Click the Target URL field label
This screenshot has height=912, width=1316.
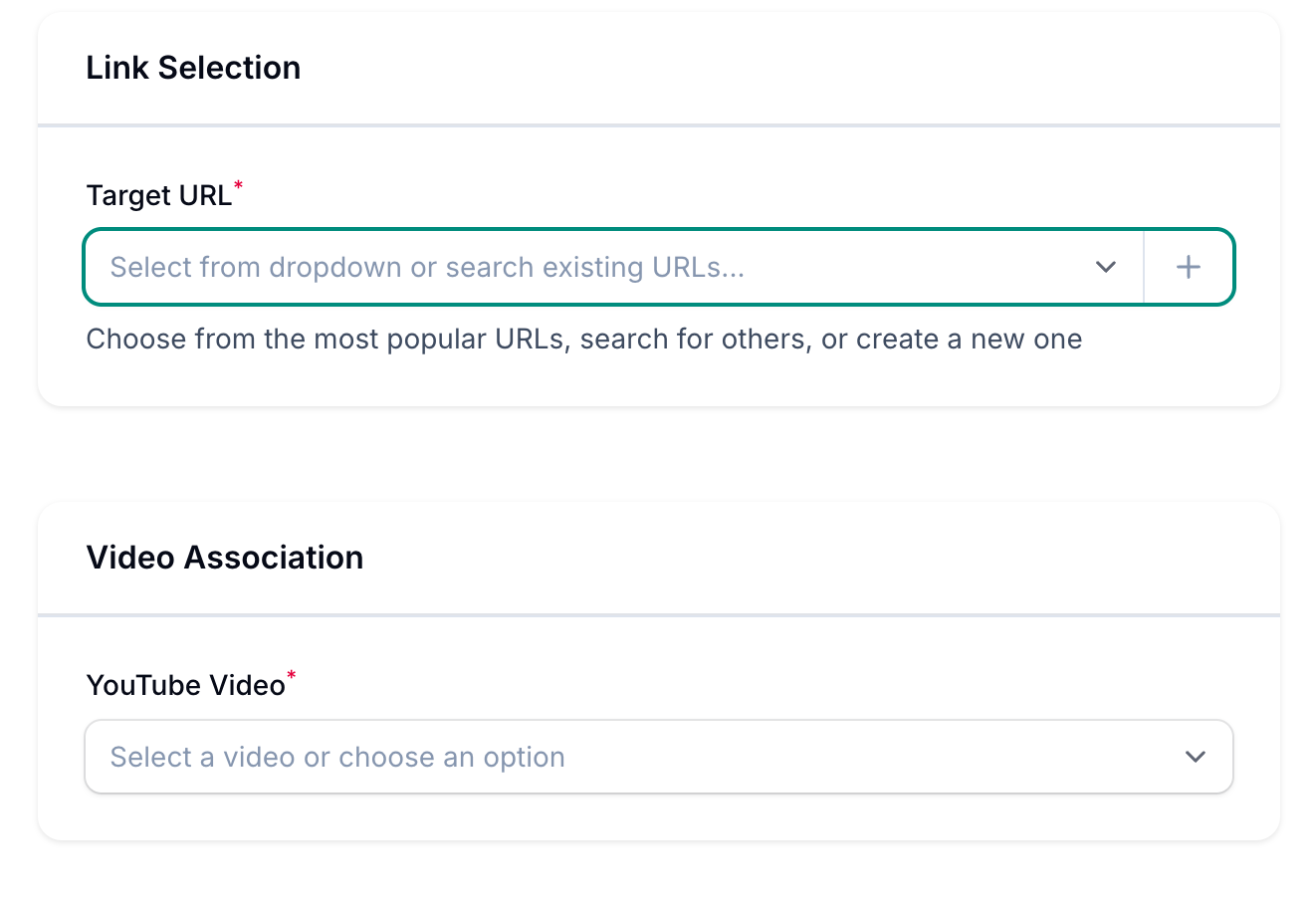click(158, 195)
